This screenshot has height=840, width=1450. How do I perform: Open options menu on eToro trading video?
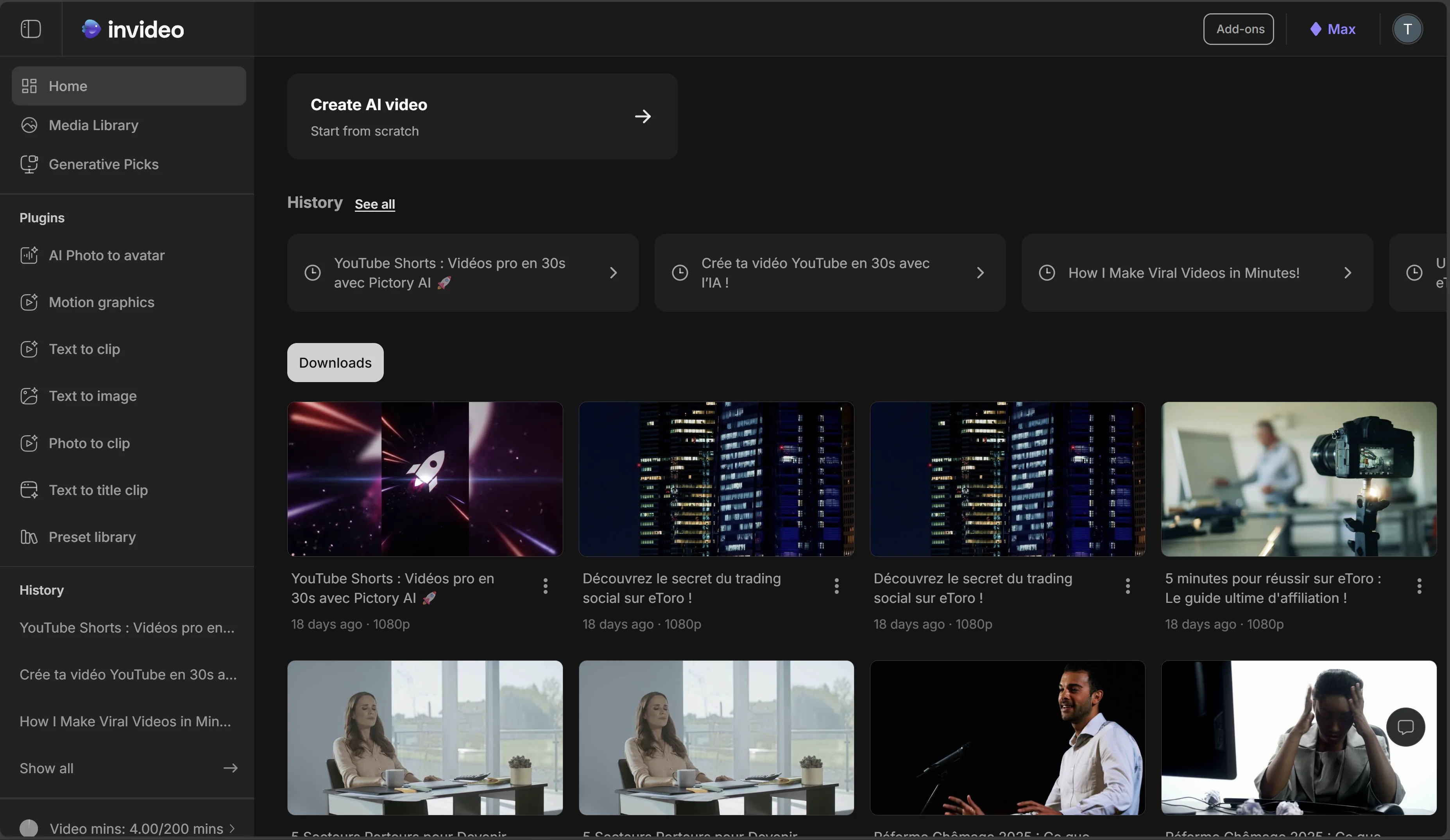[836, 586]
